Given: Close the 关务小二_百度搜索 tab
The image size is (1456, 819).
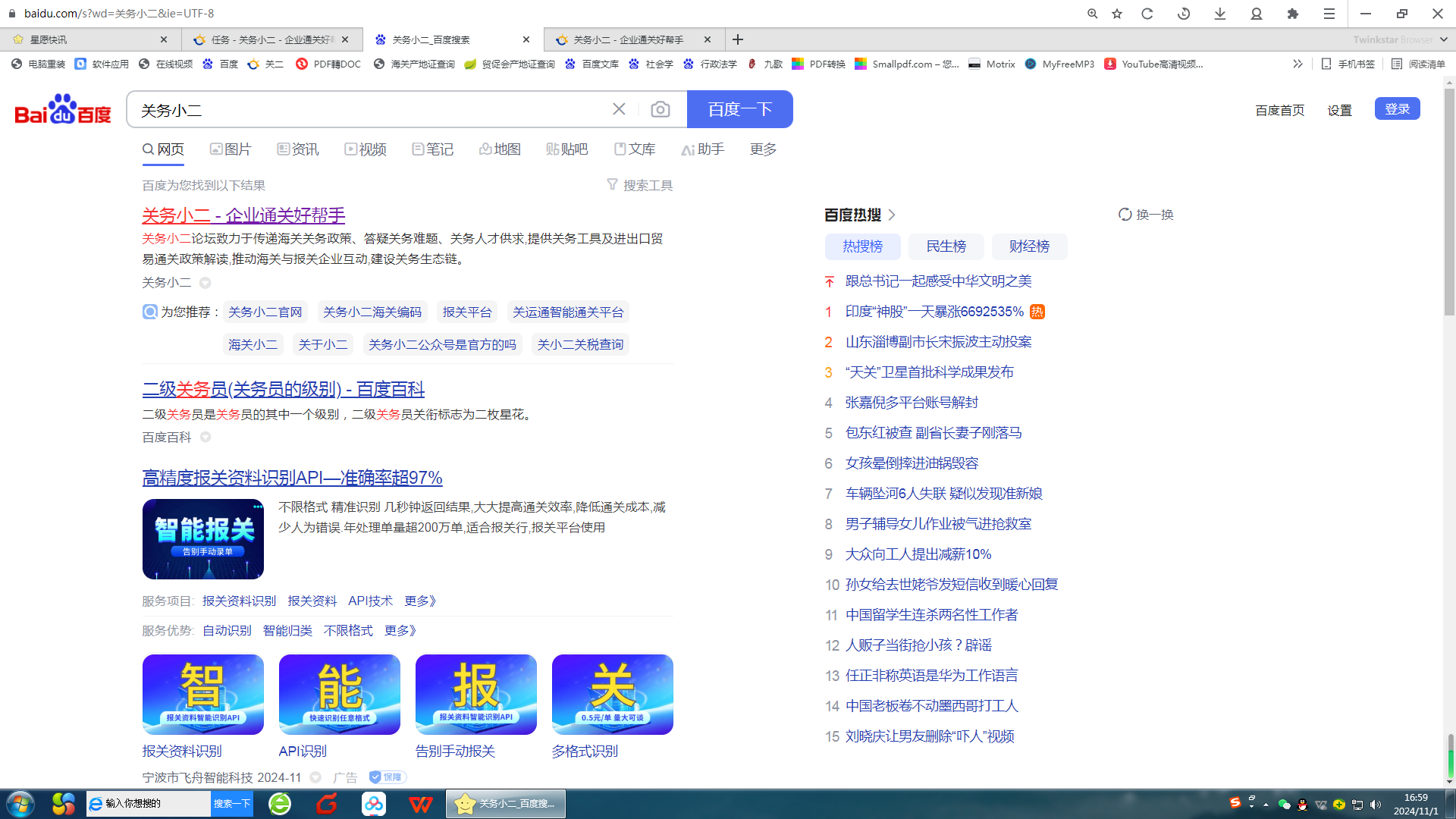Looking at the screenshot, I should coord(526,39).
